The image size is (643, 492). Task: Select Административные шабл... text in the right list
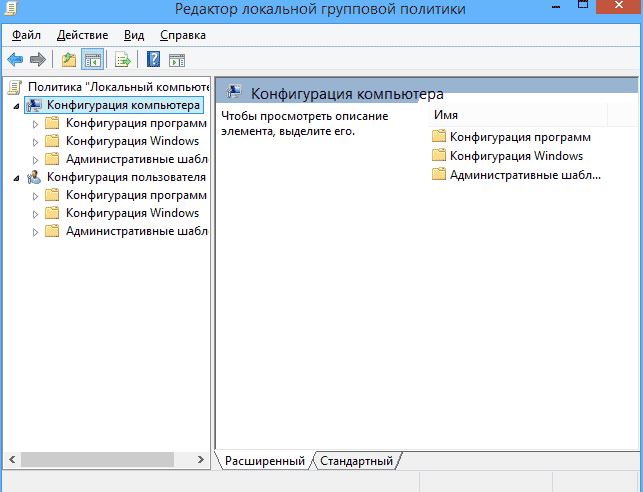(525, 175)
